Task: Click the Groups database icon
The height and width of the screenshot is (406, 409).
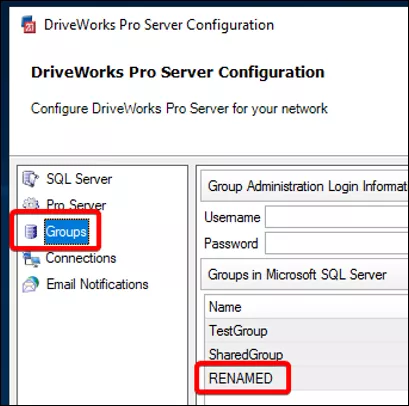Action: (31, 232)
